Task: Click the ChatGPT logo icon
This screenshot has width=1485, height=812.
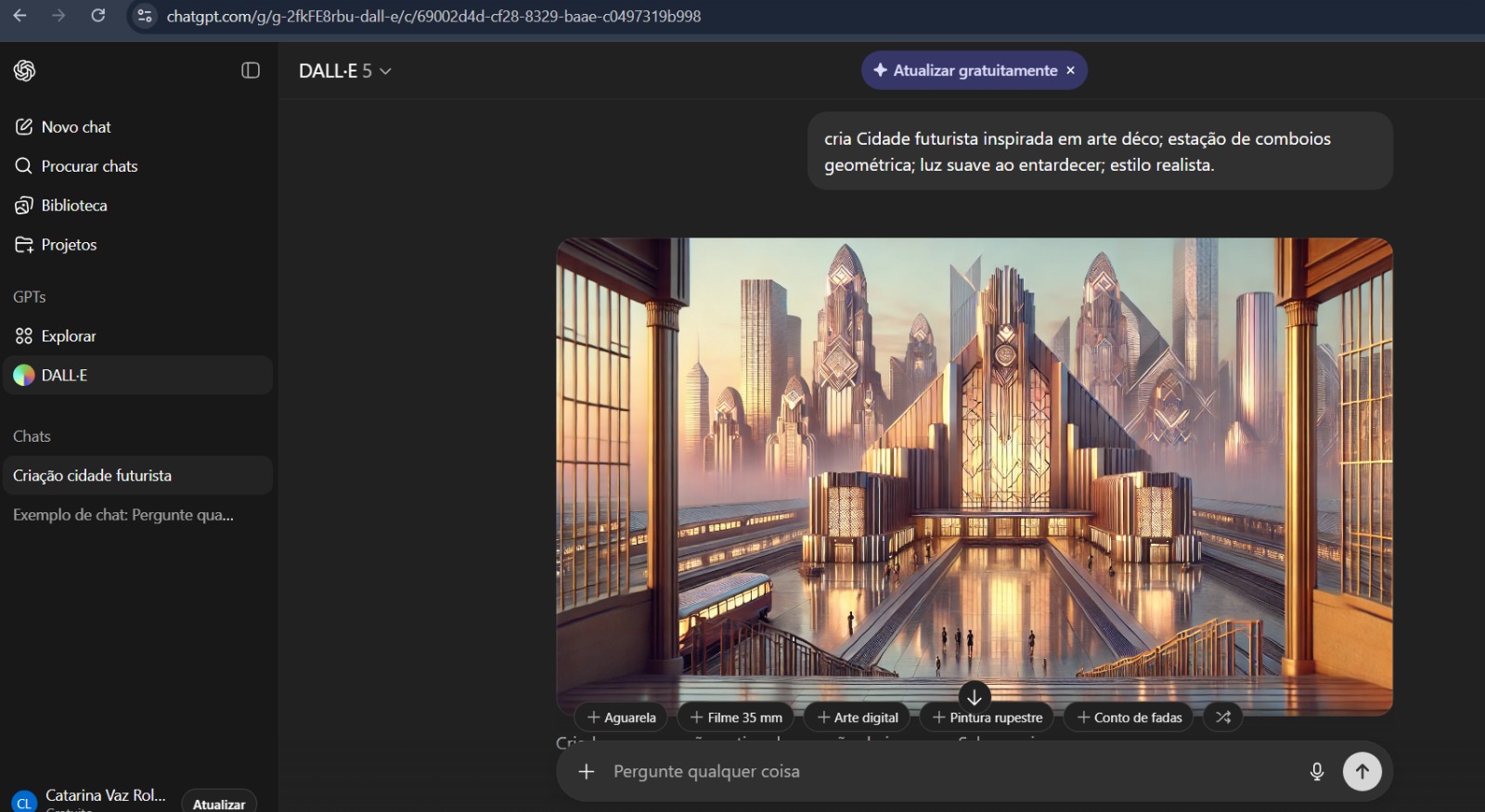Action: click(25, 71)
